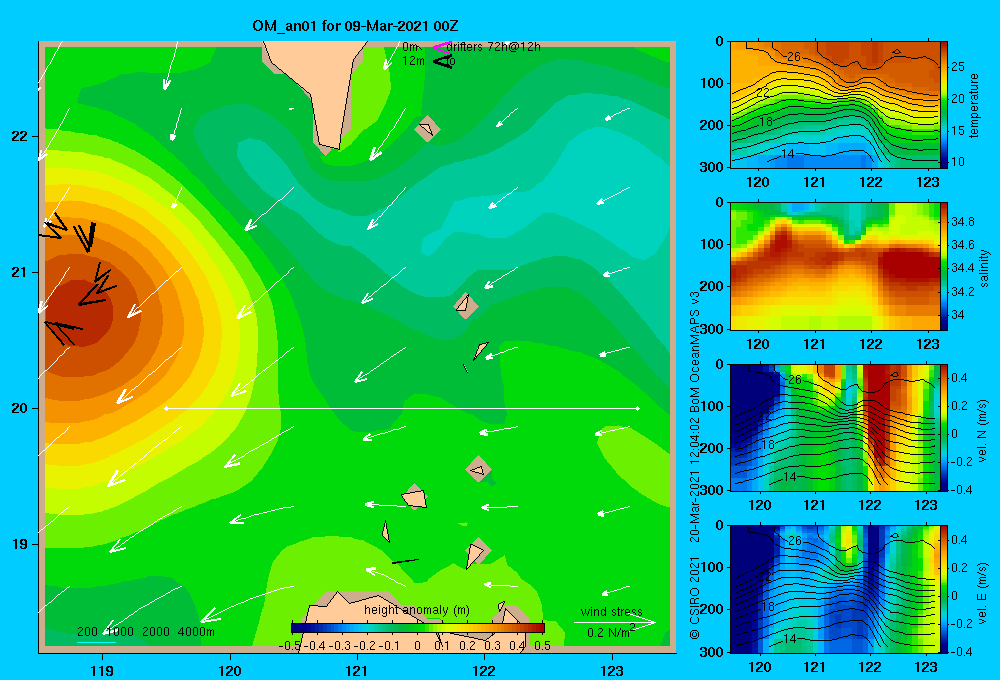Click the 300 depth tick in salinity panel

(x=712, y=329)
